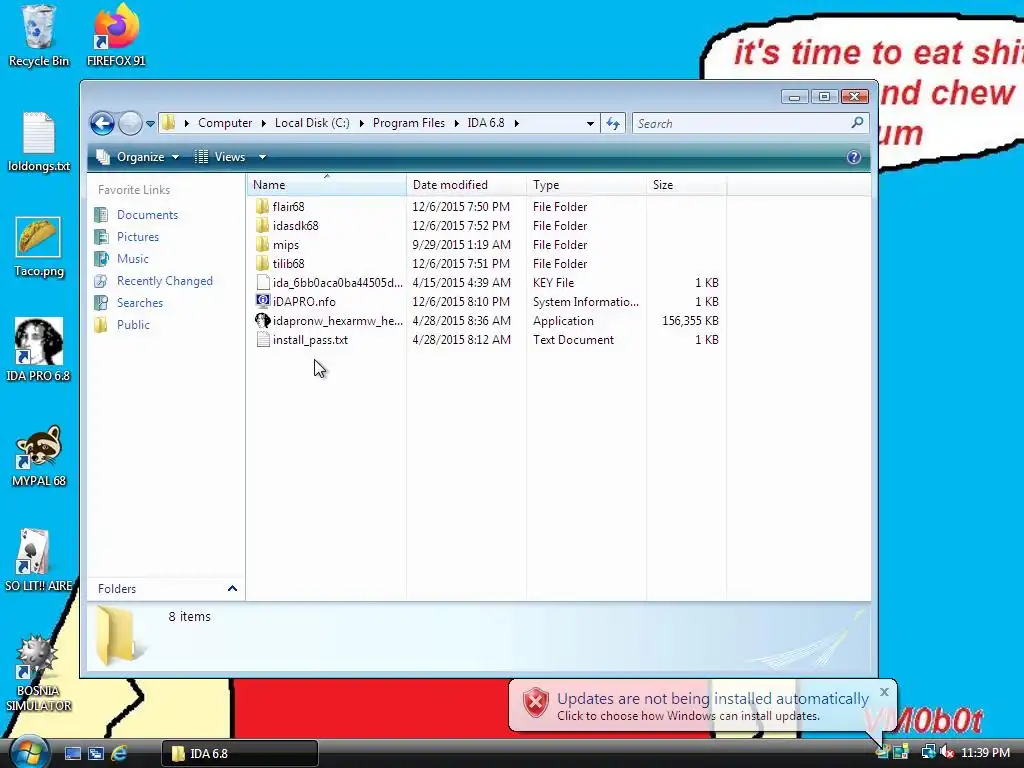The height and width of the screenshot is (768, 1024).
Task: Open recent pages dropdown next to Forward
Action: [150, 123]
